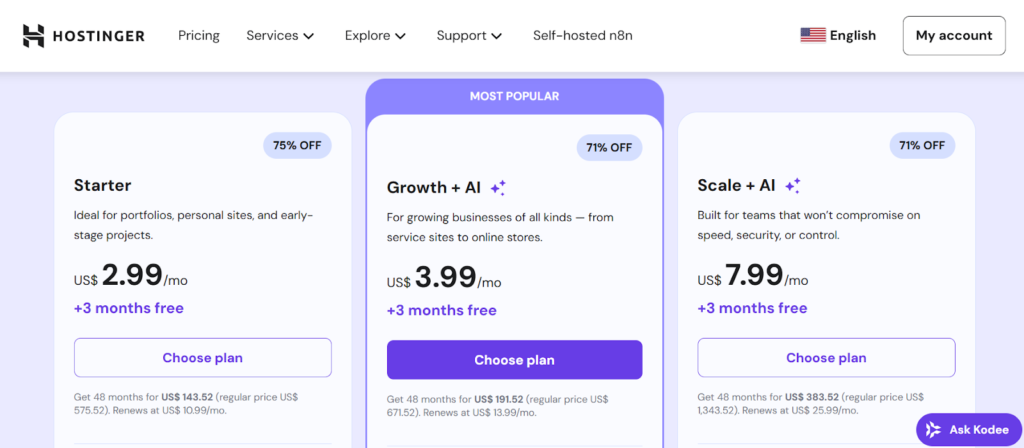Open the Pricing menu item
1024x448 pixels.
pyautogui.click(x=199, y=36)
